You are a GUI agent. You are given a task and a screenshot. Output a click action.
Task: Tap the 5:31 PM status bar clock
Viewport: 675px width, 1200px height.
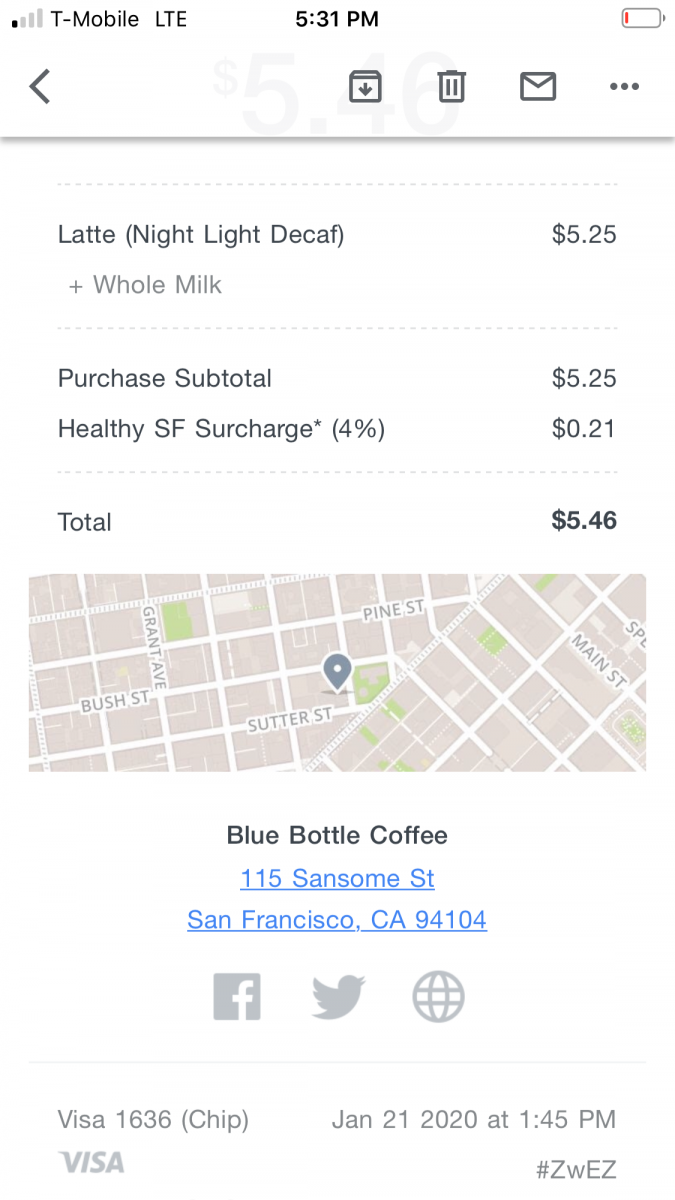tap(337, 19)
